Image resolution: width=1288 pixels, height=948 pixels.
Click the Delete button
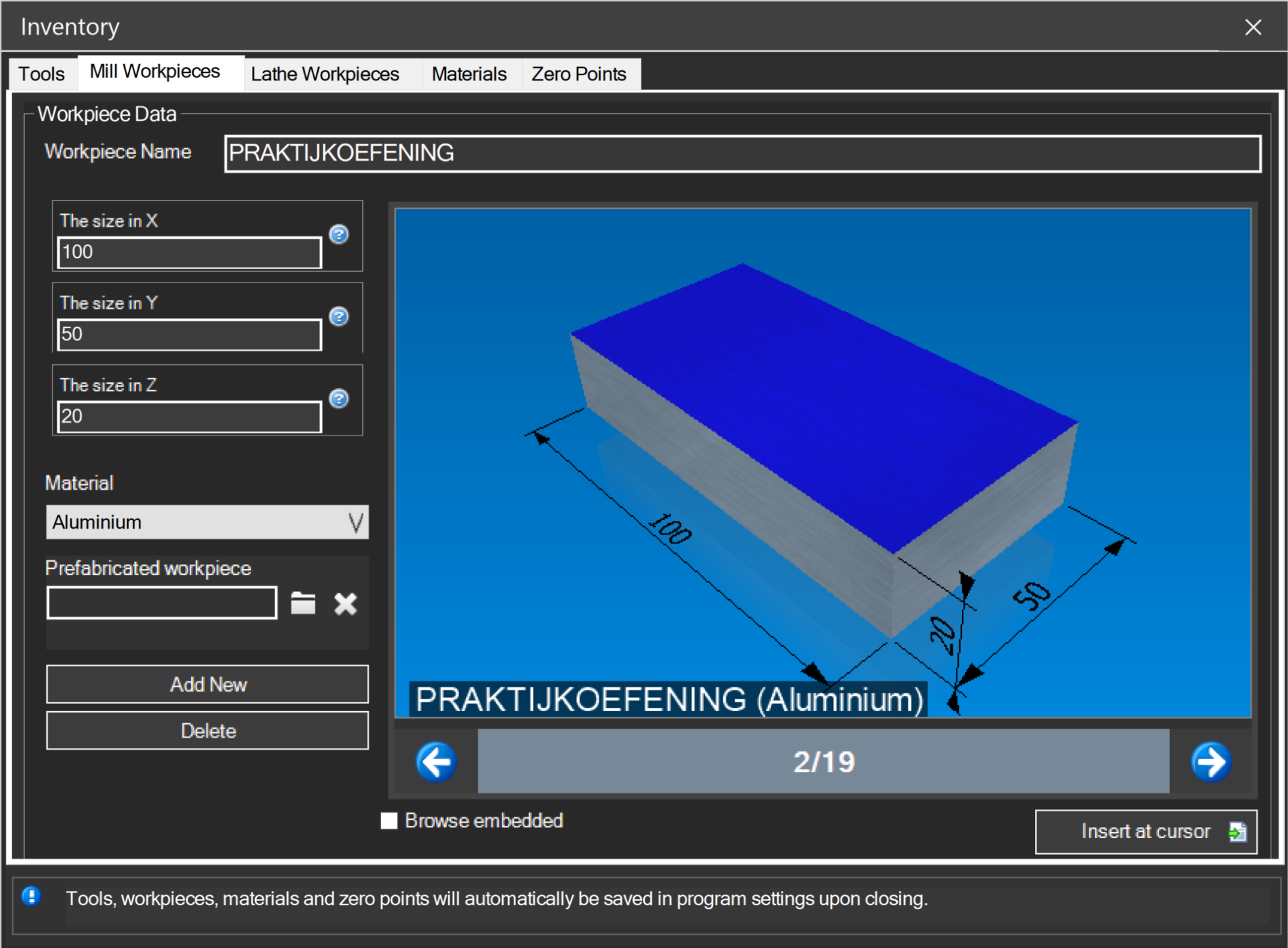pyautogui.click(x=207, y=731)
